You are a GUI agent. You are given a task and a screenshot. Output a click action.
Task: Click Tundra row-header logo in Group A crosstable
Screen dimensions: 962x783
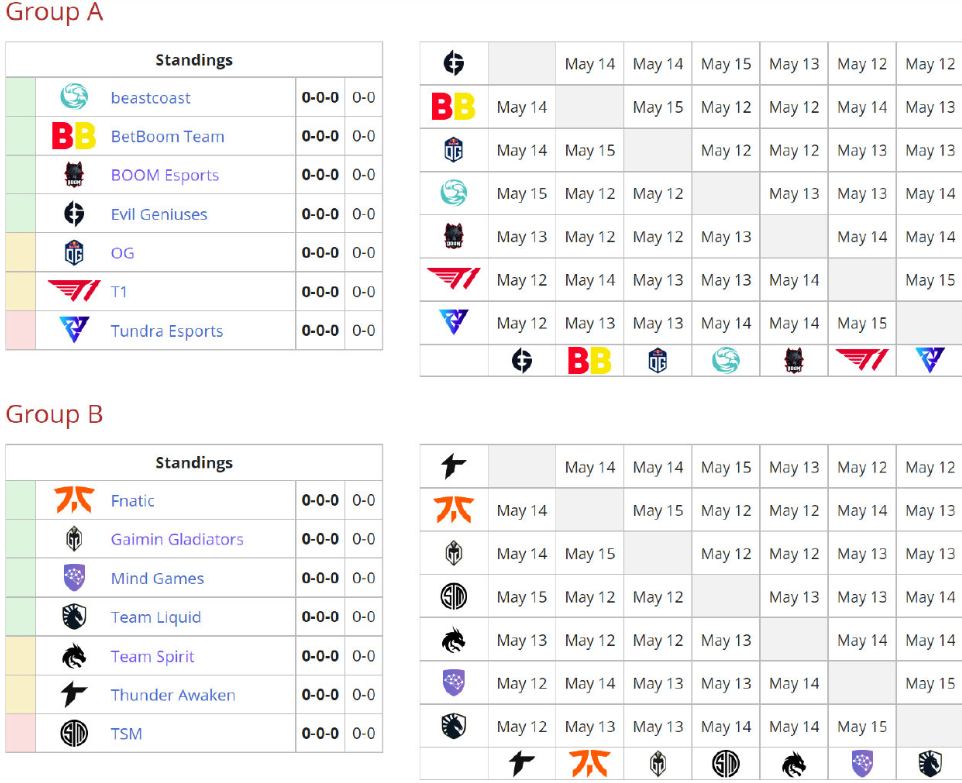pos(454,322)
